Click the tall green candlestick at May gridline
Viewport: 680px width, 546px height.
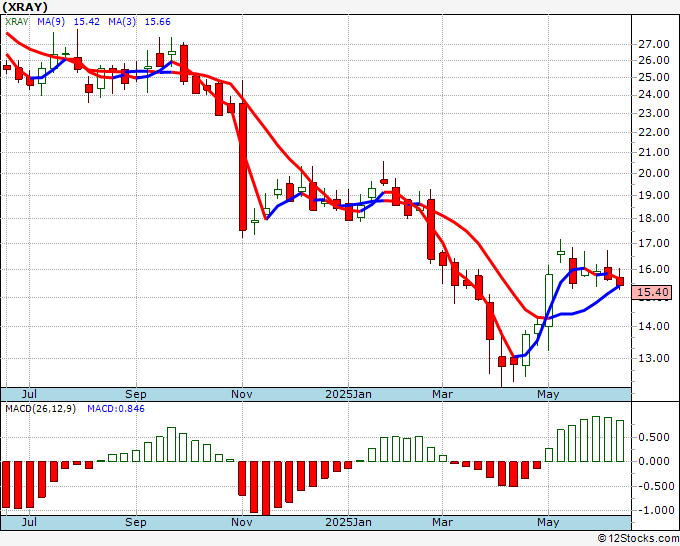tap(549, 300)
